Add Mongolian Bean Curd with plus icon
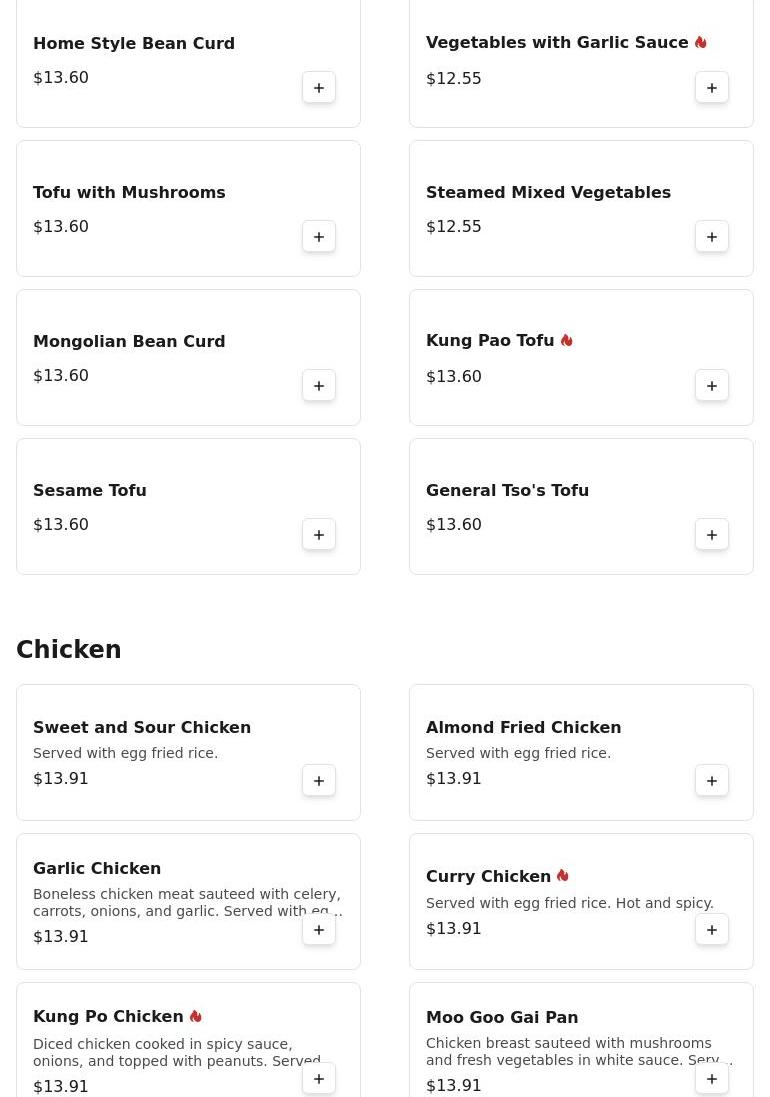 coord(319,385)
